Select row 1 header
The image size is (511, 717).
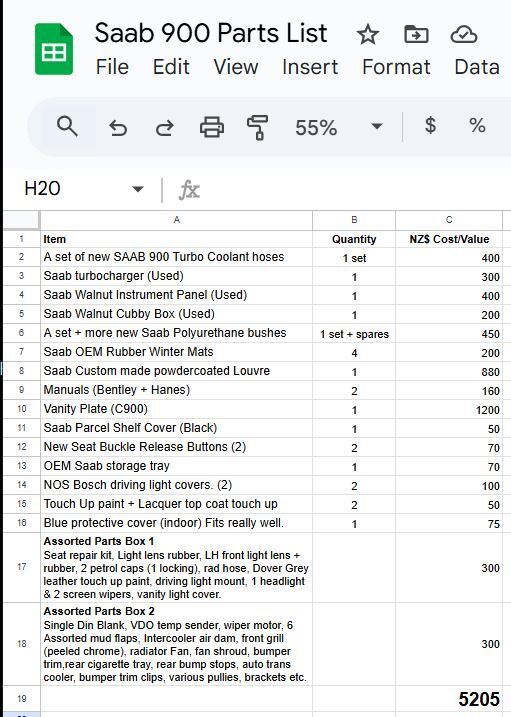pyautogui.click(x=21, y=239)
